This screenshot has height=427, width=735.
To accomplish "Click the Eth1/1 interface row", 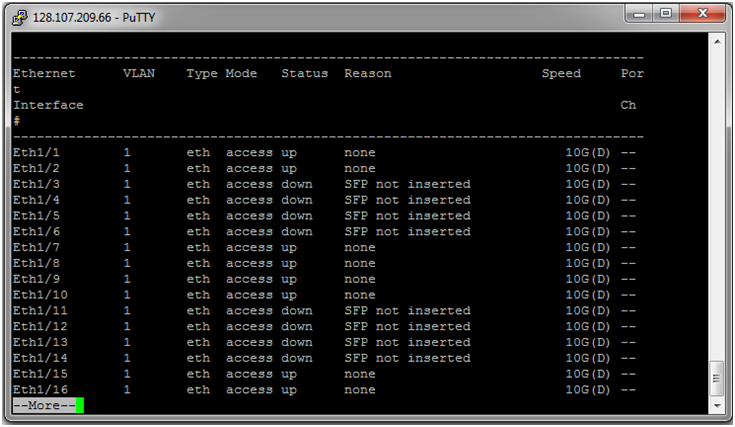I will 328,152.
